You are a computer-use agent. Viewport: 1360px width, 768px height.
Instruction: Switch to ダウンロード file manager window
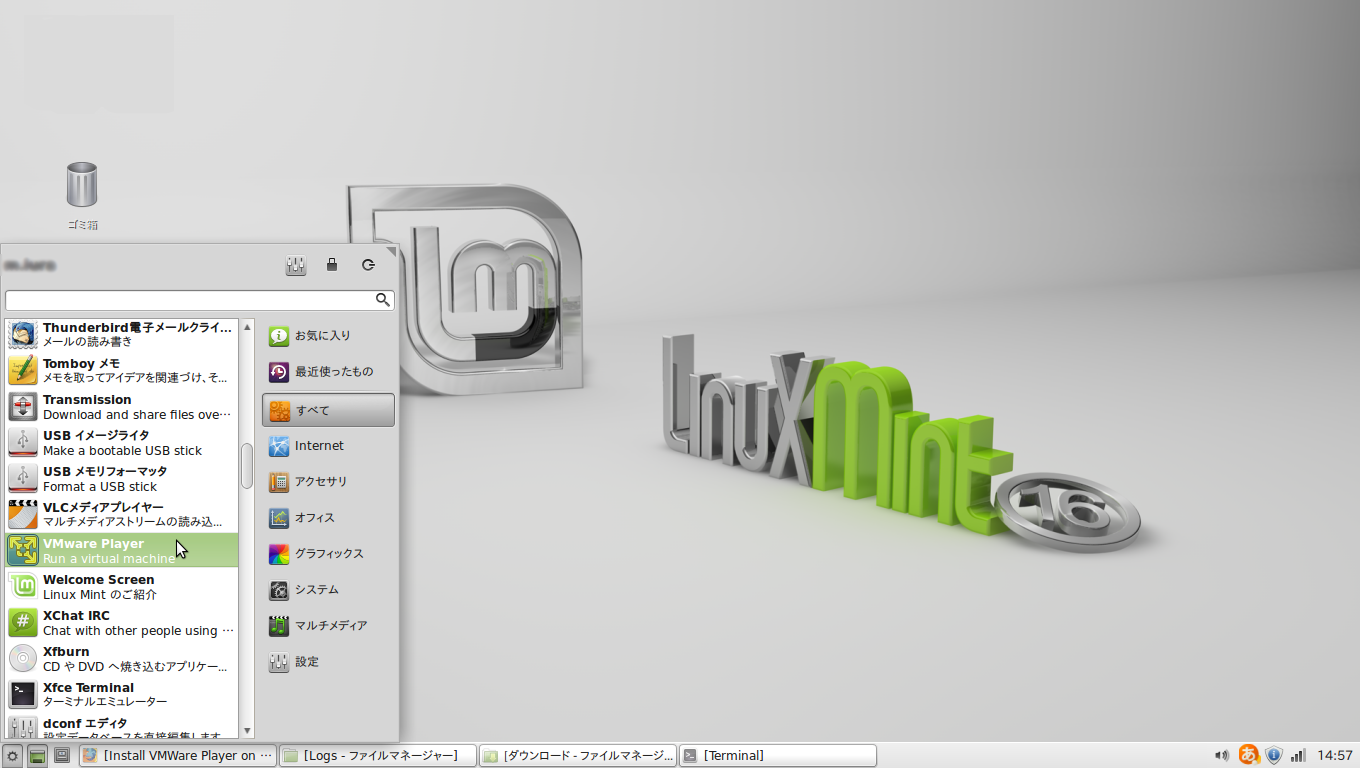point(578,756)
